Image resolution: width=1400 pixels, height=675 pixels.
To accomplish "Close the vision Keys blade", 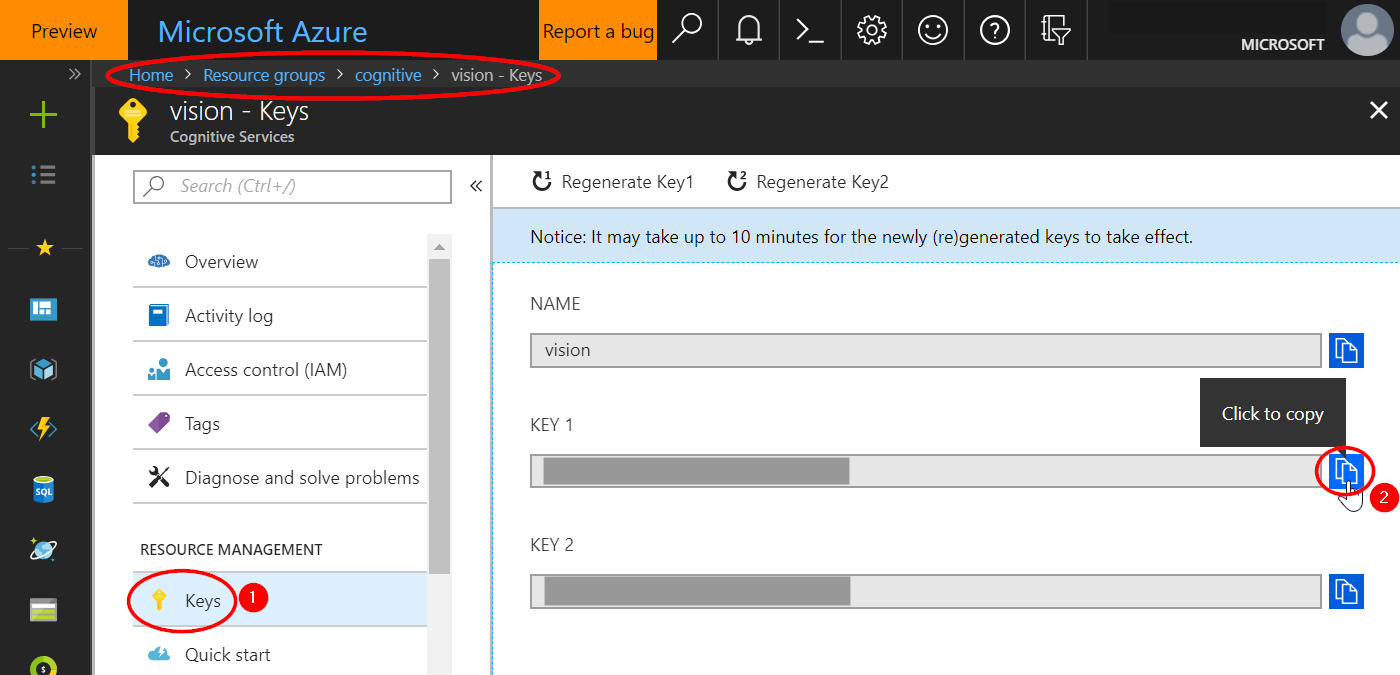I will pyautogui.click(x=1378, y=110).
